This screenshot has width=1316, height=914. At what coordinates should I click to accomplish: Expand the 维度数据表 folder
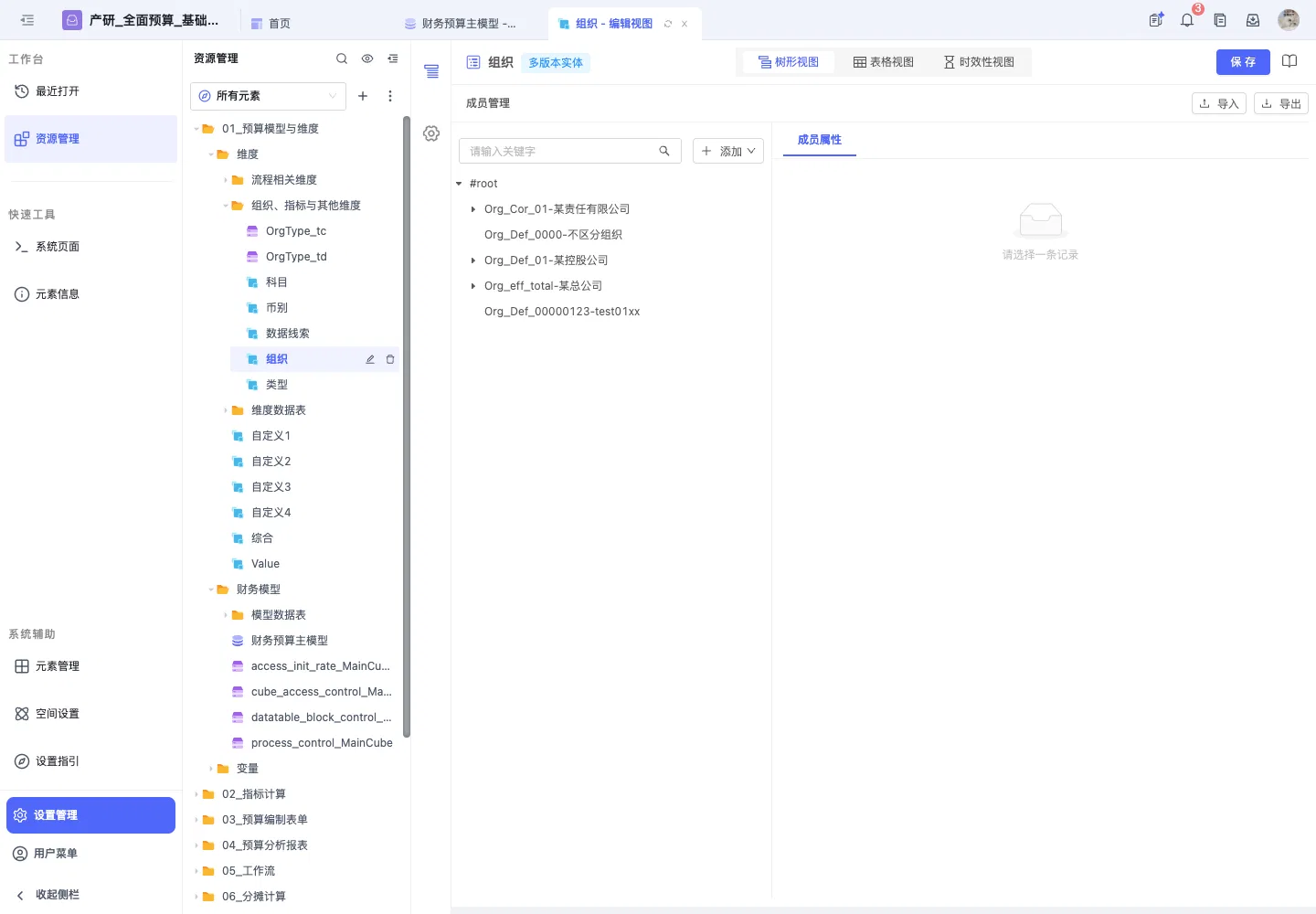(226, 410)
